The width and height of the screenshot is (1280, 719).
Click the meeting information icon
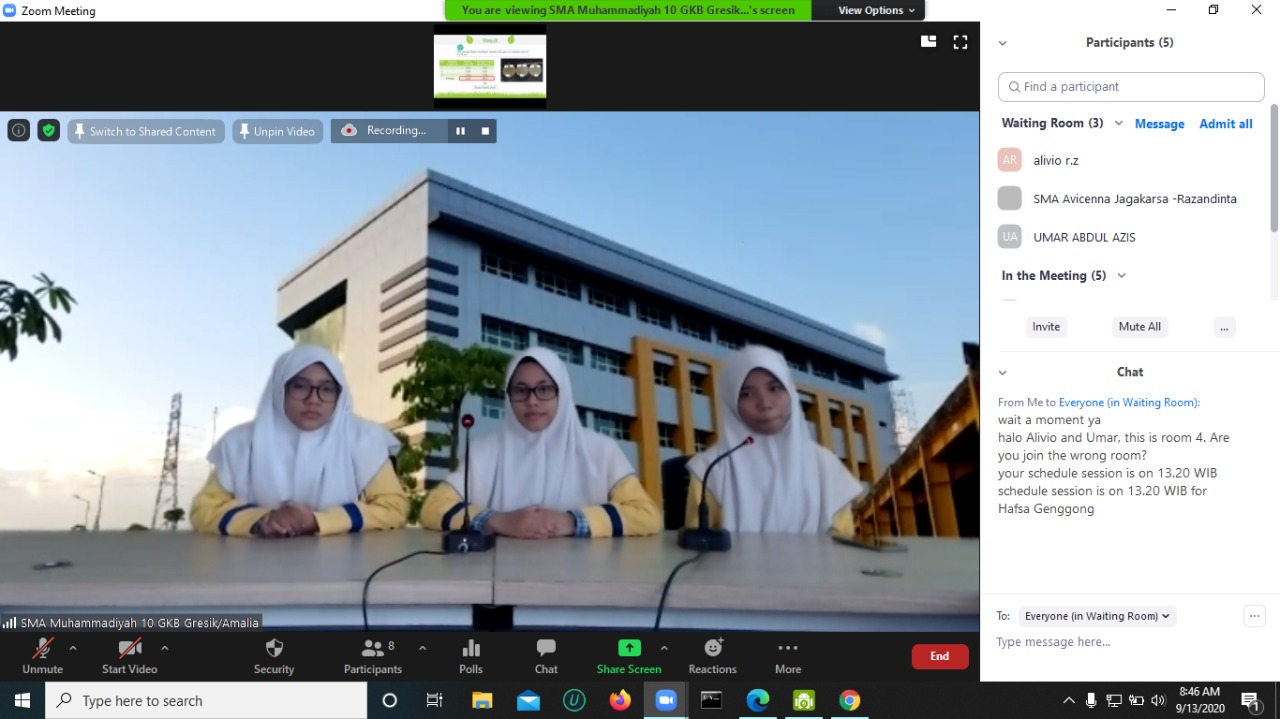(18, 131)
